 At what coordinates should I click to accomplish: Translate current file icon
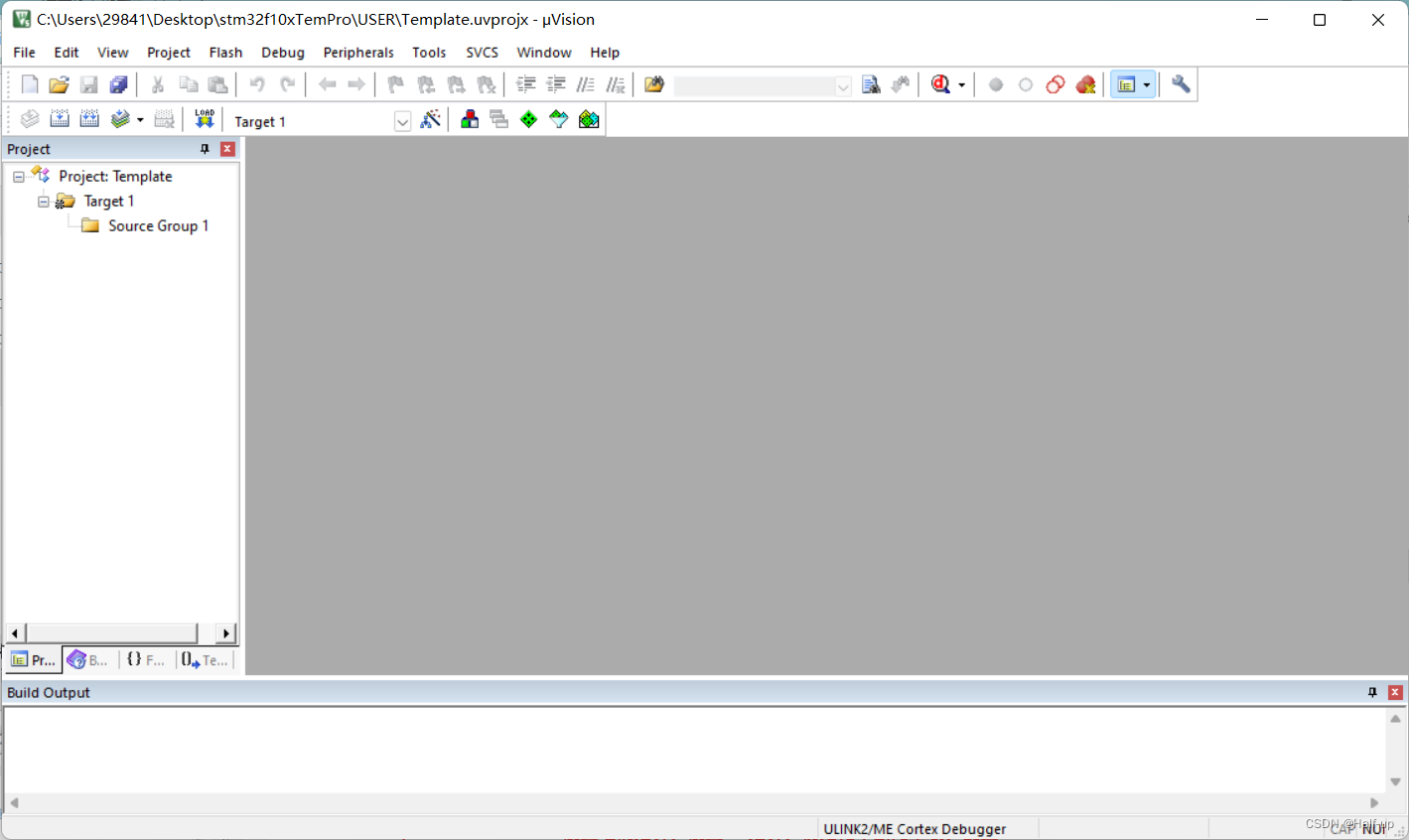click(30, 119)
